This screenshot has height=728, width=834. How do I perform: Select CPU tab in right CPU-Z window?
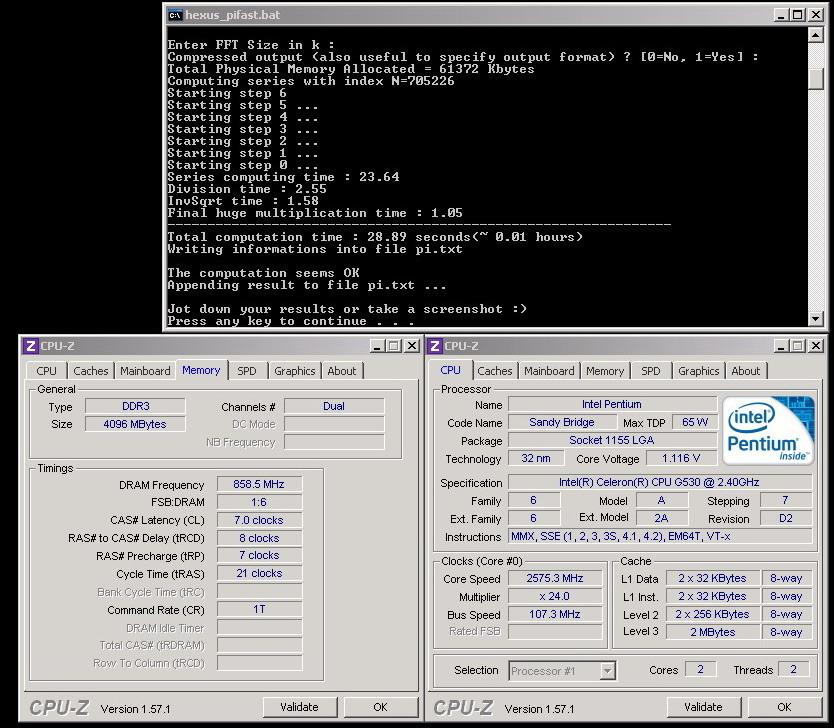[x=451, y=370]
